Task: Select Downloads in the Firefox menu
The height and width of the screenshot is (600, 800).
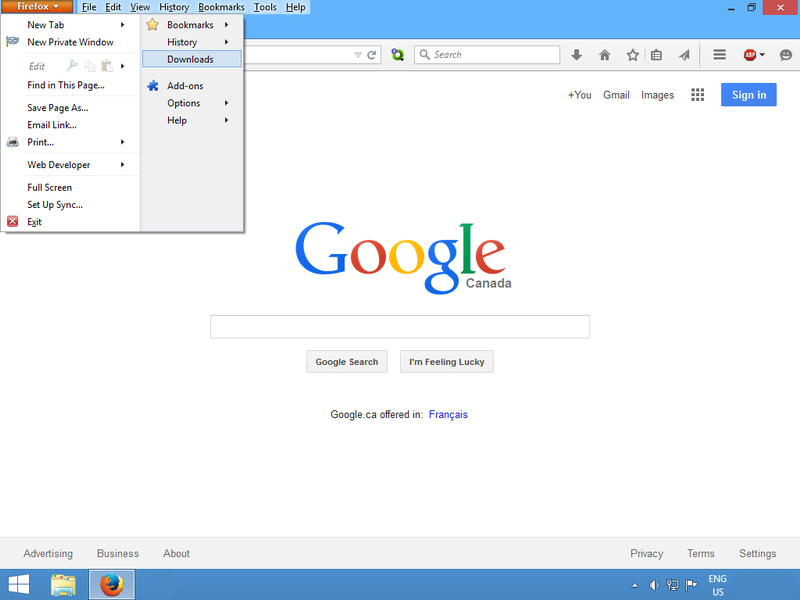Action: (x=191, y=59)
